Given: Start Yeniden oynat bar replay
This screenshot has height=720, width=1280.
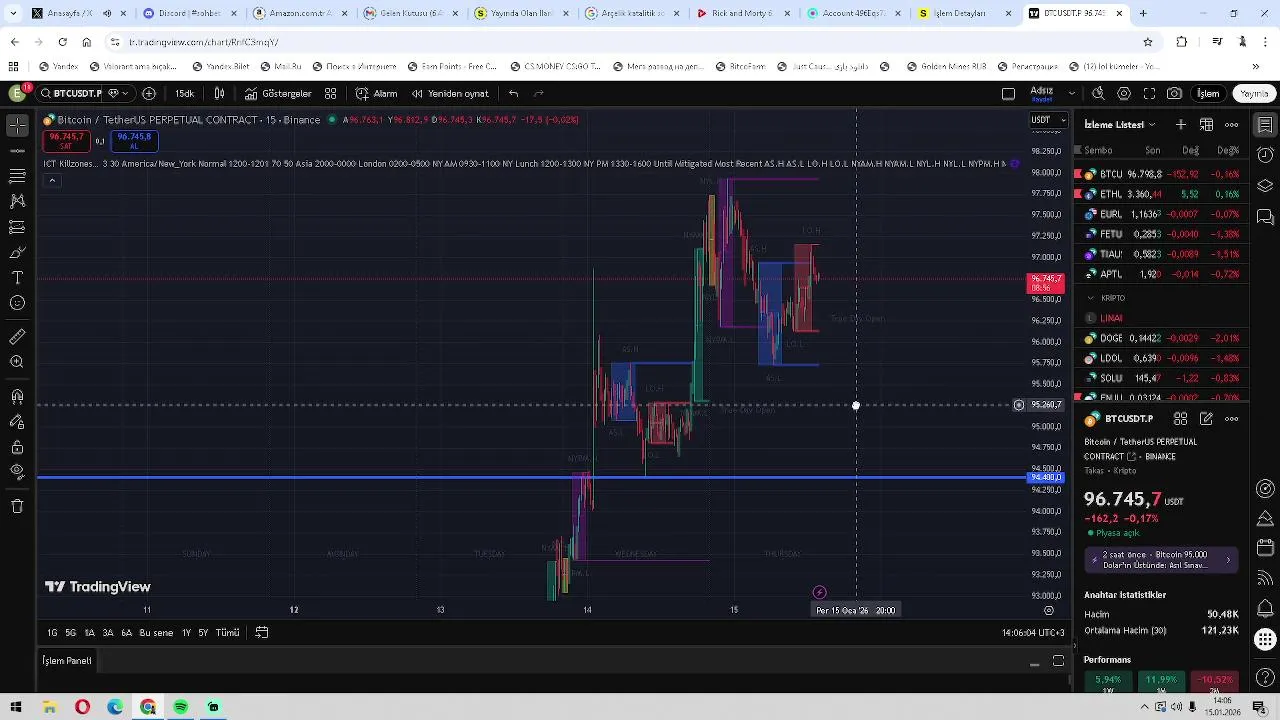Looking at the screenshot, I should click(450, 93).
